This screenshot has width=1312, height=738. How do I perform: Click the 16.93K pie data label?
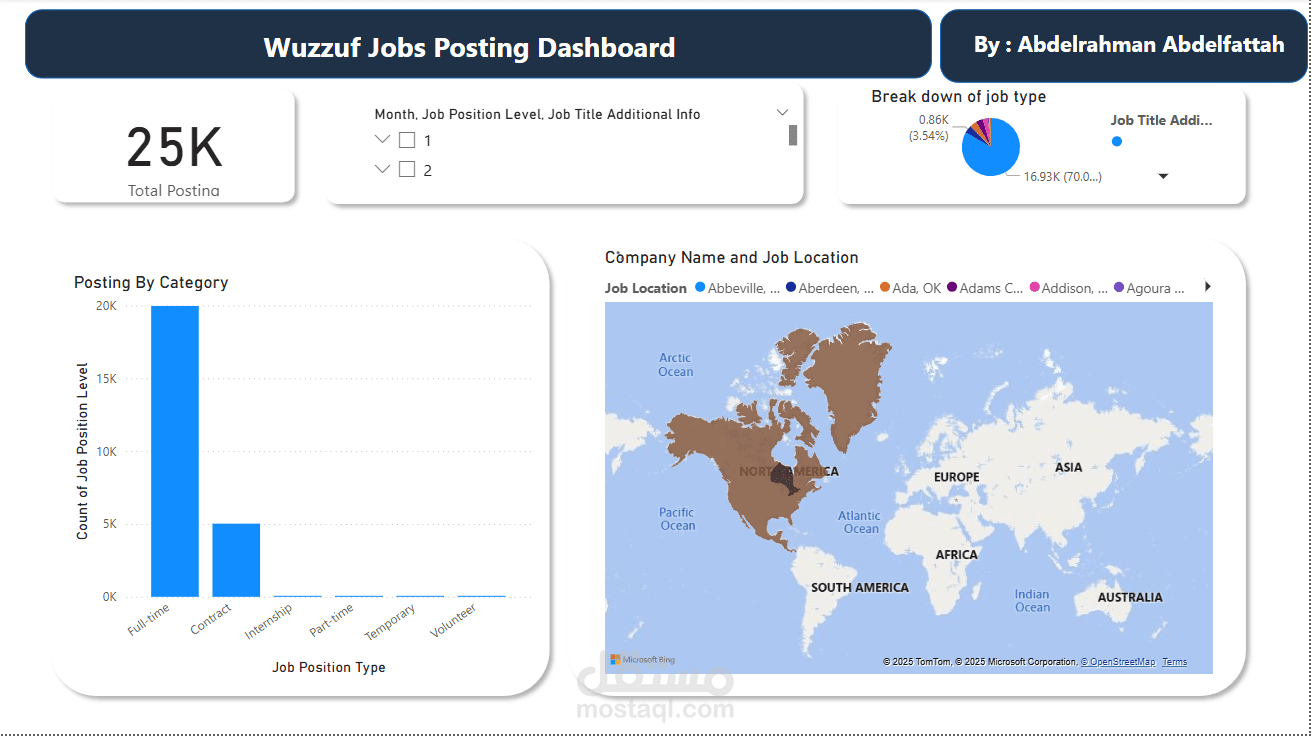[1063, 177]
